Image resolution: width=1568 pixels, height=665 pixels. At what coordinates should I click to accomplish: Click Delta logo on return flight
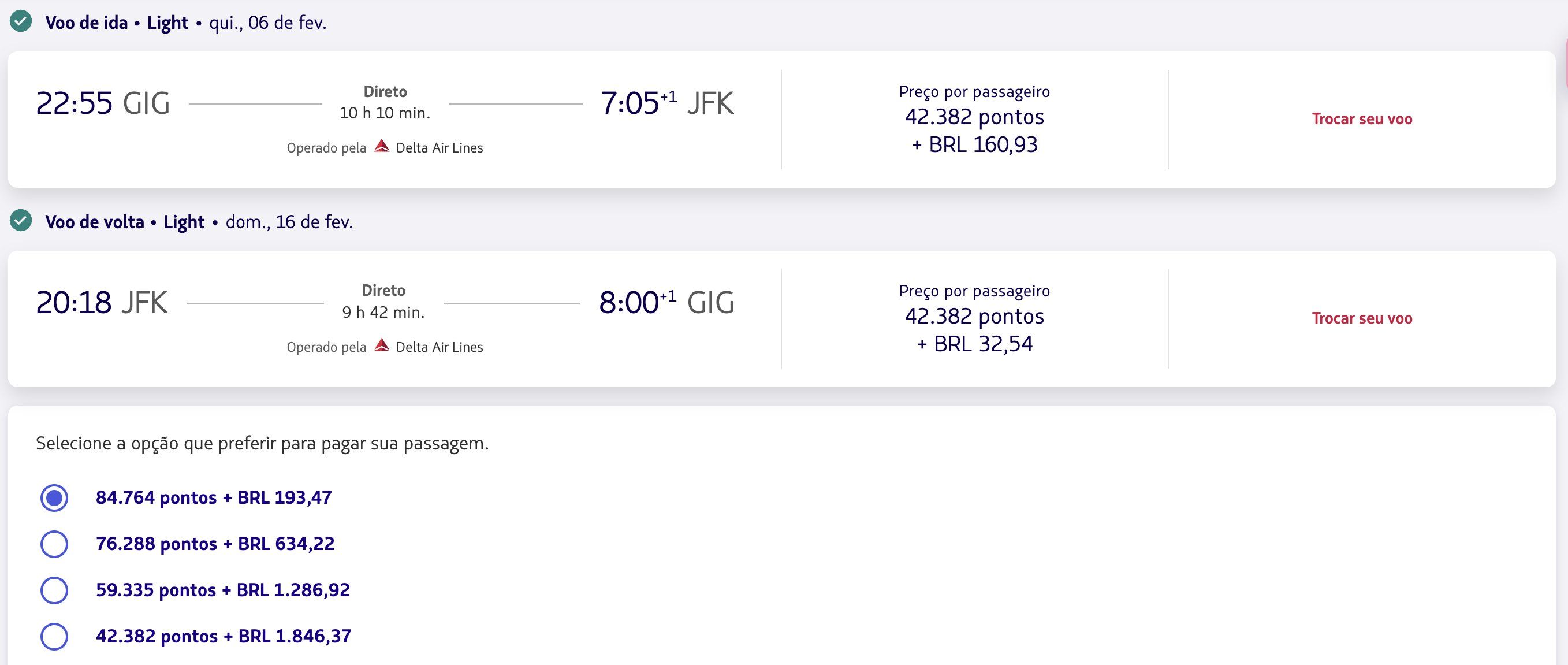tap(382, 345)
